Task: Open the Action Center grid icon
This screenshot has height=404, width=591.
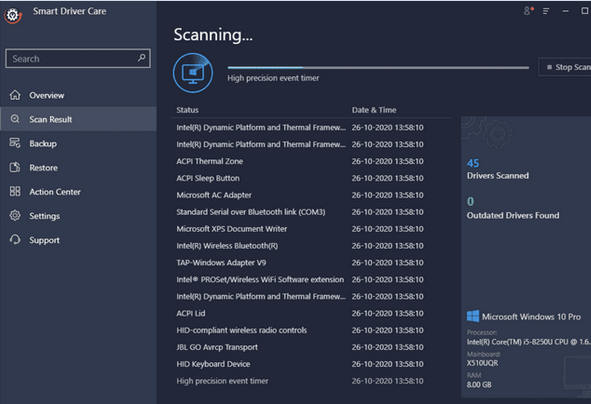Action: 15,191
